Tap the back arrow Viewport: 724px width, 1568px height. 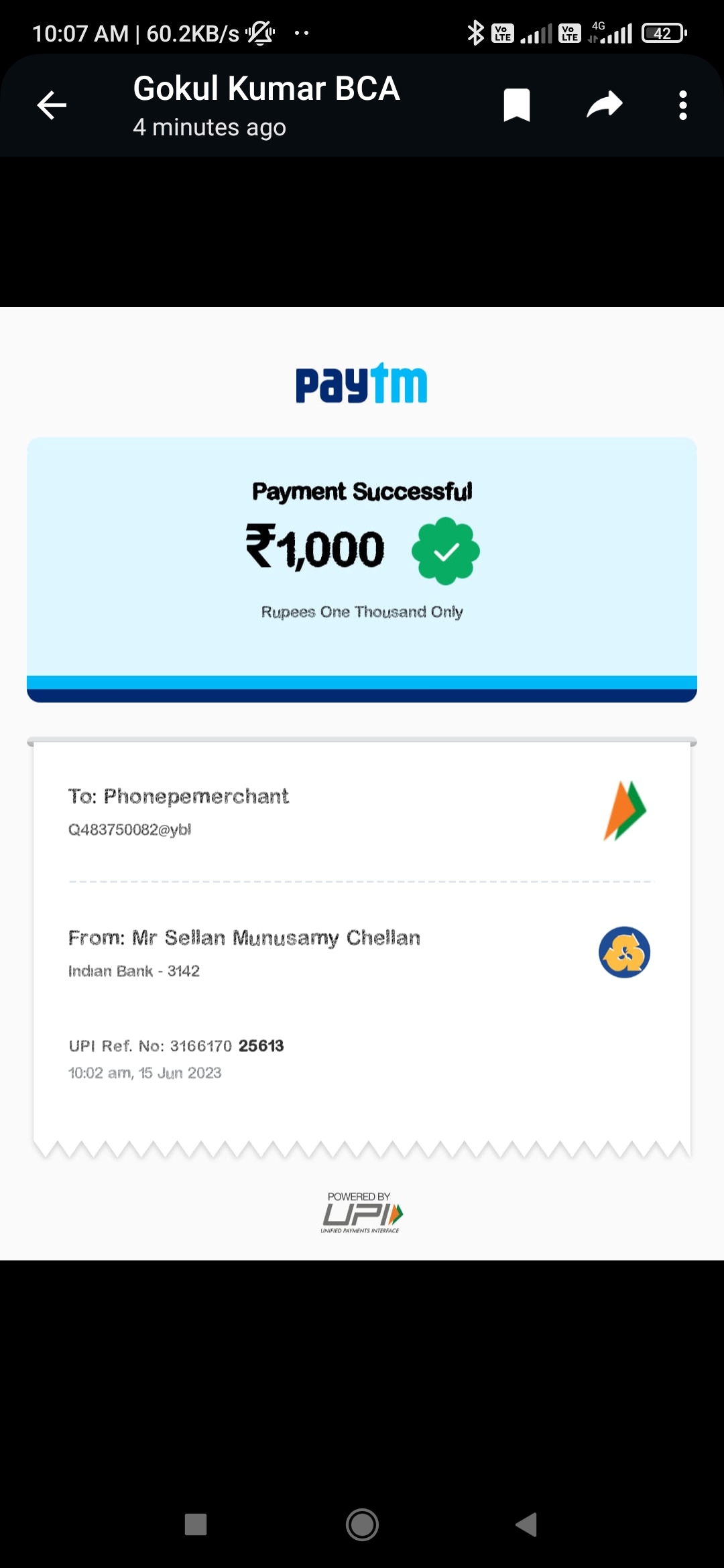(x=52, y=105)
